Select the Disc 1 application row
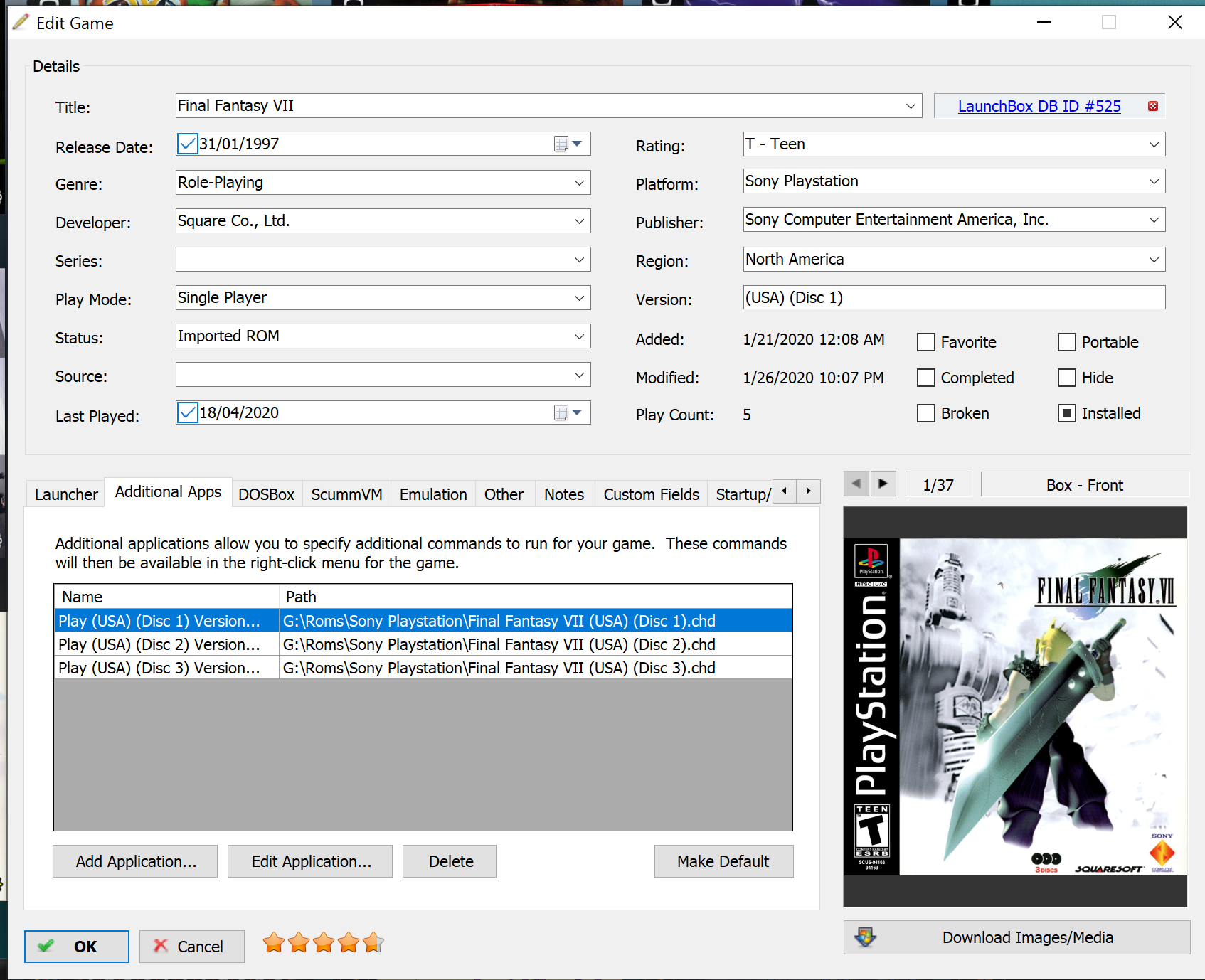Viewport: 1205px width, 980px height. point(423,621)
